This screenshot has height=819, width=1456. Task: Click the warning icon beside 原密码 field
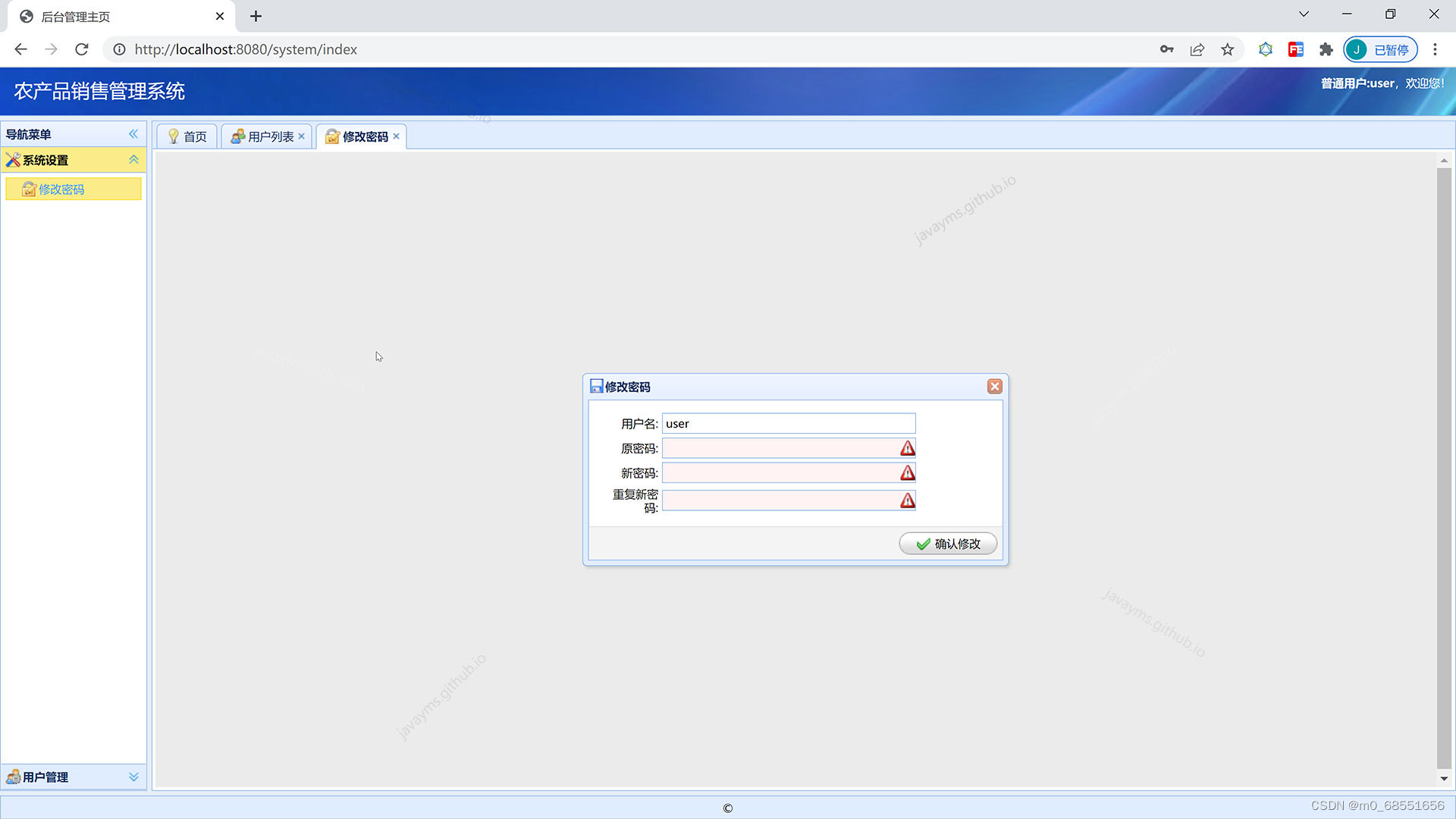pos(907,448)
